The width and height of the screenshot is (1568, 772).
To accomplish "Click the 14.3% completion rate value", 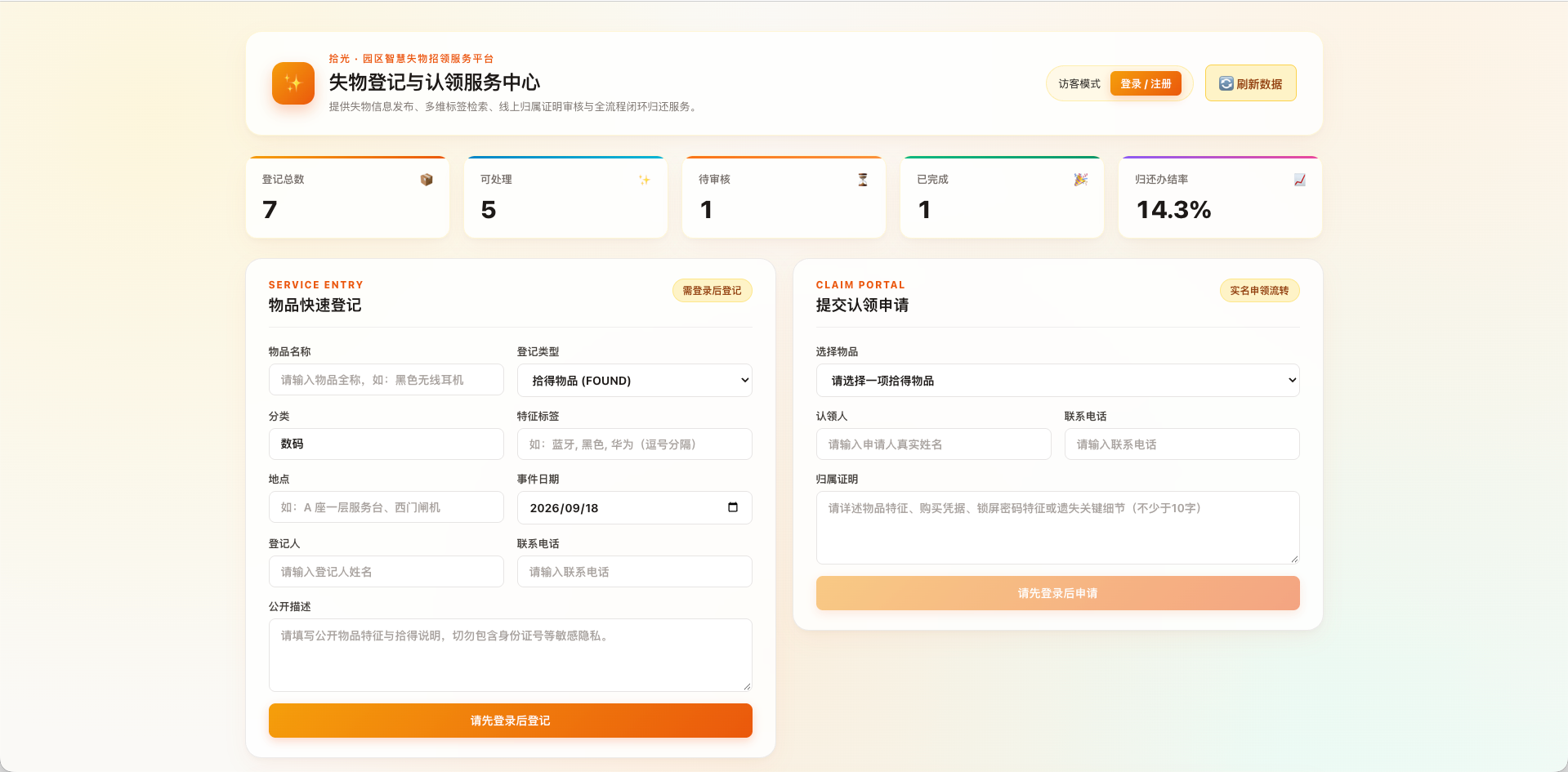I will tap(1173, 210).
